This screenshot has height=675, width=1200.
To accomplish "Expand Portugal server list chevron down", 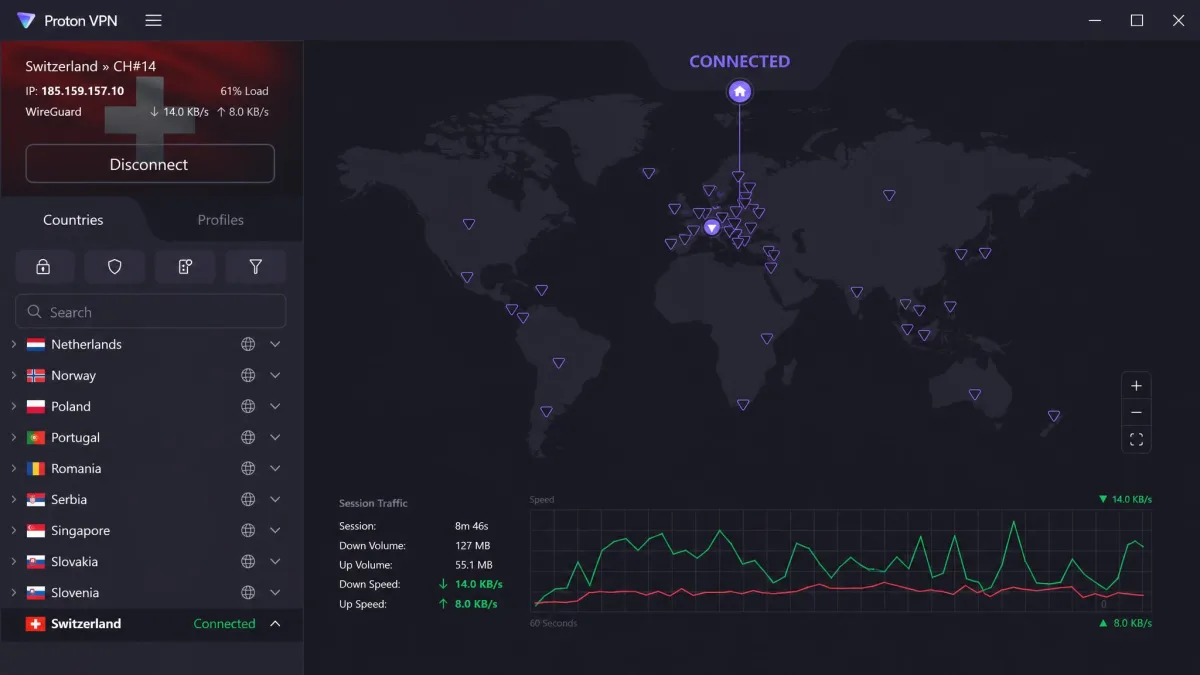I will [275, 437].
